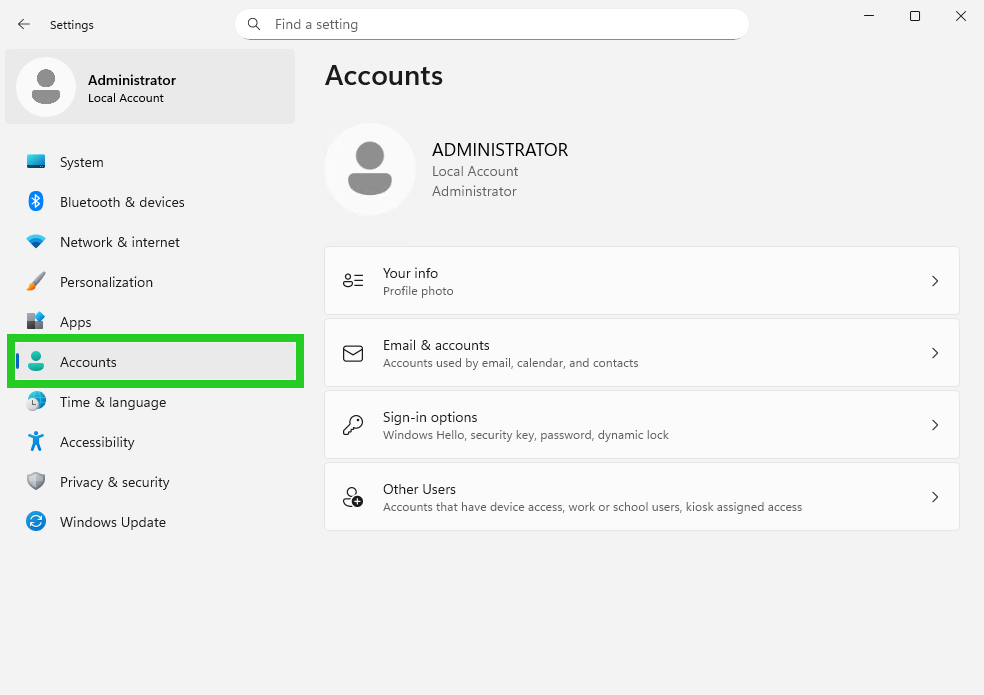984x695 pixels.
Task: Select the System icon in sidebar
Action: 36,162
